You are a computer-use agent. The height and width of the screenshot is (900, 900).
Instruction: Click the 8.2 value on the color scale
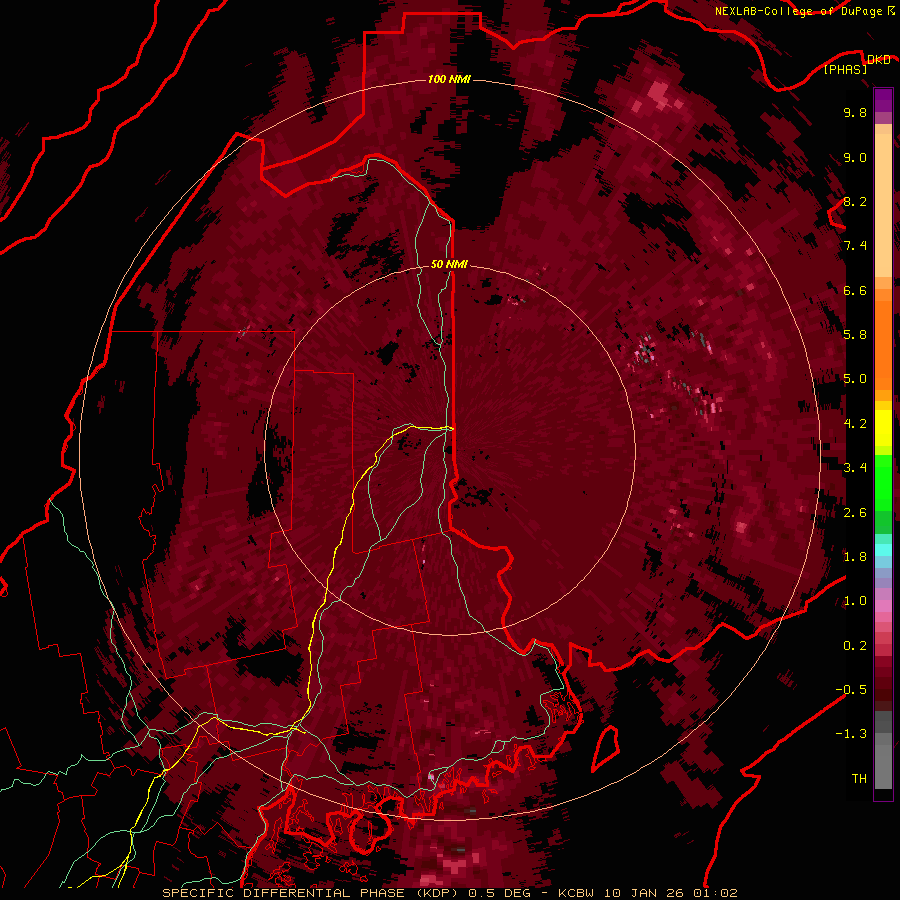click(855, 201)
